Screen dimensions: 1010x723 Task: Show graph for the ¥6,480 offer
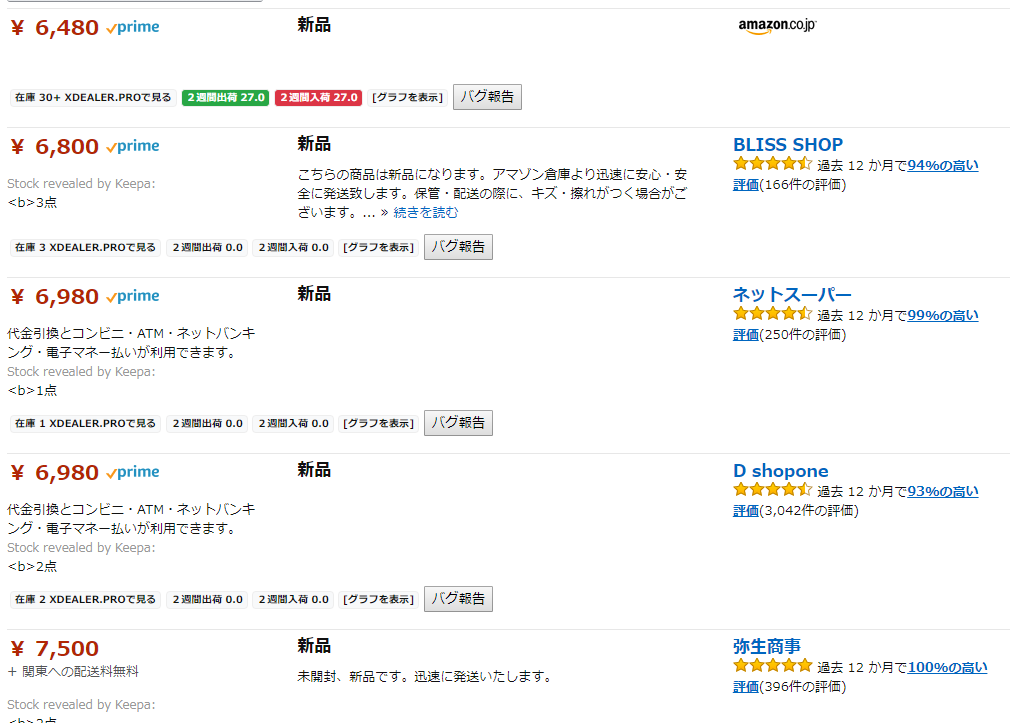click(x=407, y=97)
